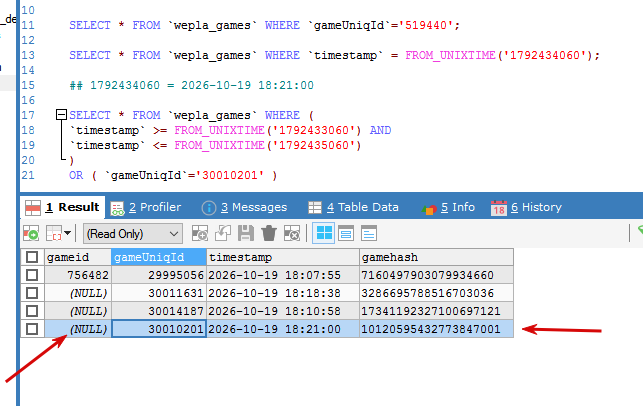This screenshot has height=406, width=643.
Task: Select the (NULL) gameid in row 30010201
Action: coord(78,329)
